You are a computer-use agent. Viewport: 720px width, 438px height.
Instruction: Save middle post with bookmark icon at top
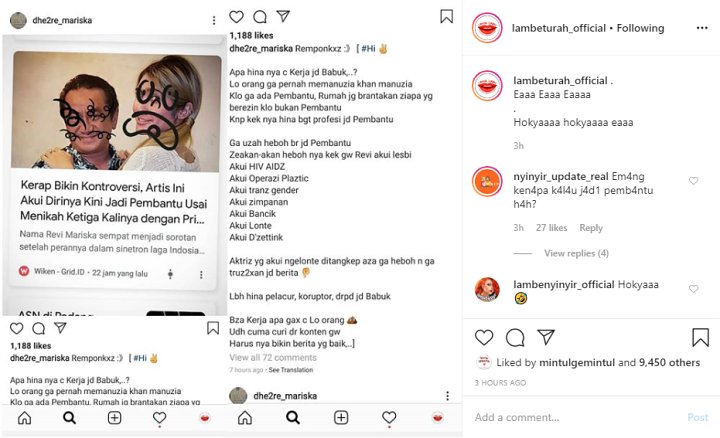pos(446,16)
